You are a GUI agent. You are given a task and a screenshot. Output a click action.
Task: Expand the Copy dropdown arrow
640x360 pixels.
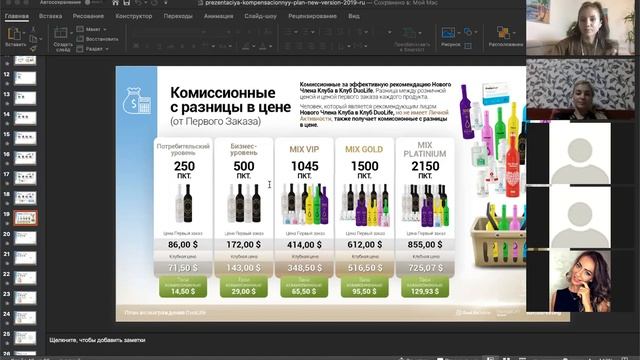pyautogui.click(x=41, y=40)
